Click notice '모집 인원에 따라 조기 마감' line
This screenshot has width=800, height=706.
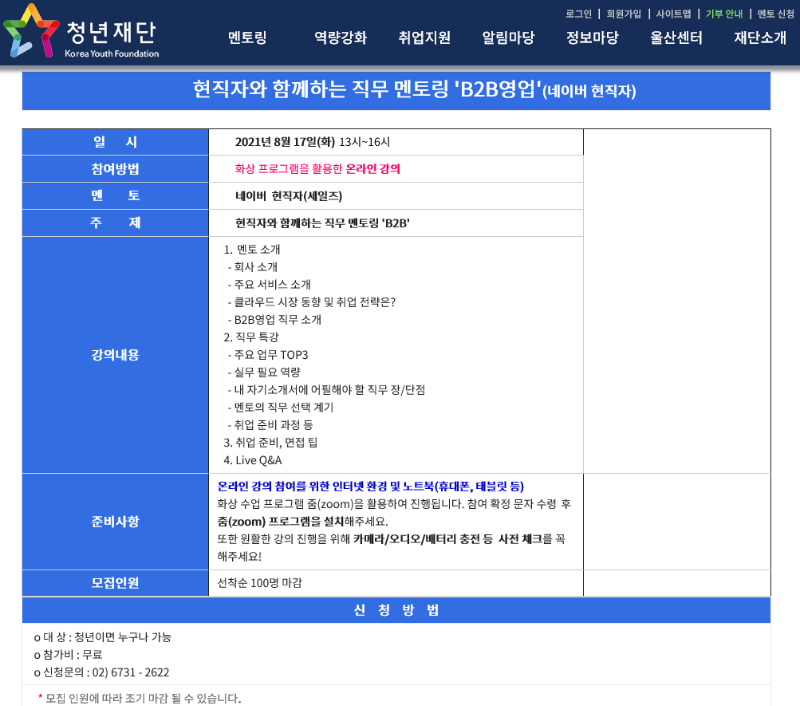click(139, 698)
